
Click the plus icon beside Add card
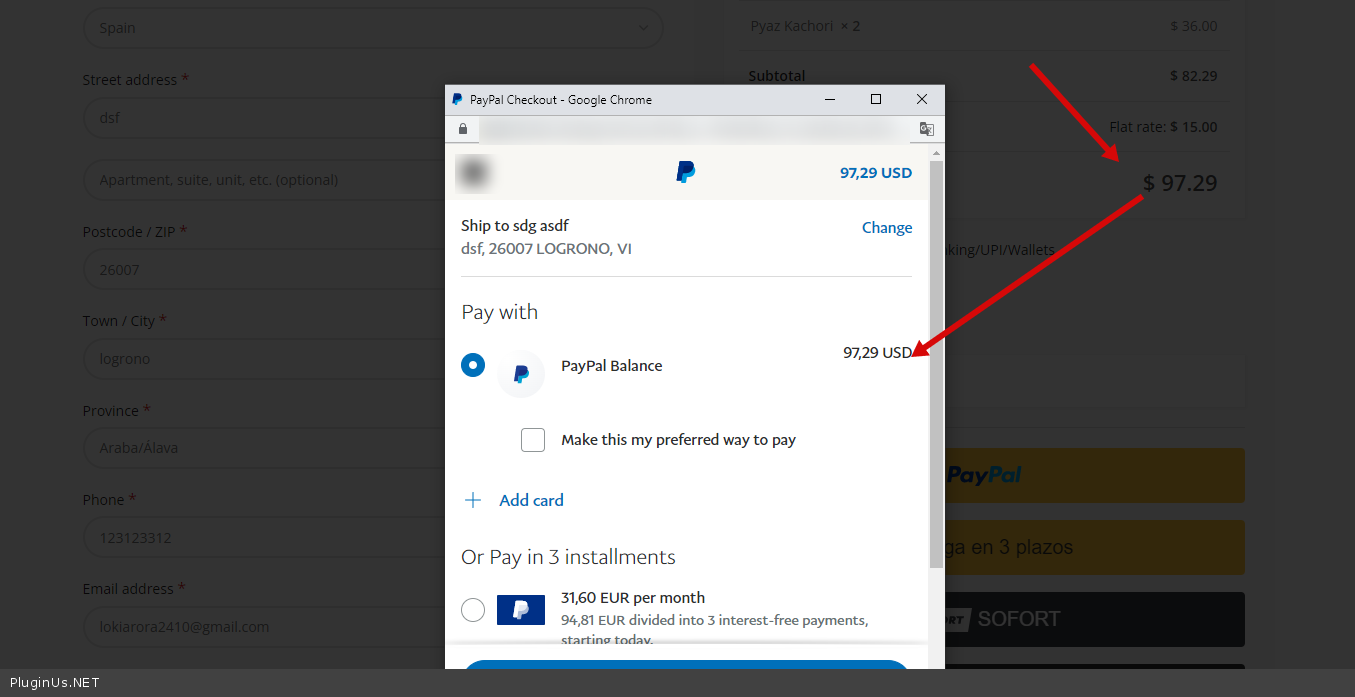(473, 500)
